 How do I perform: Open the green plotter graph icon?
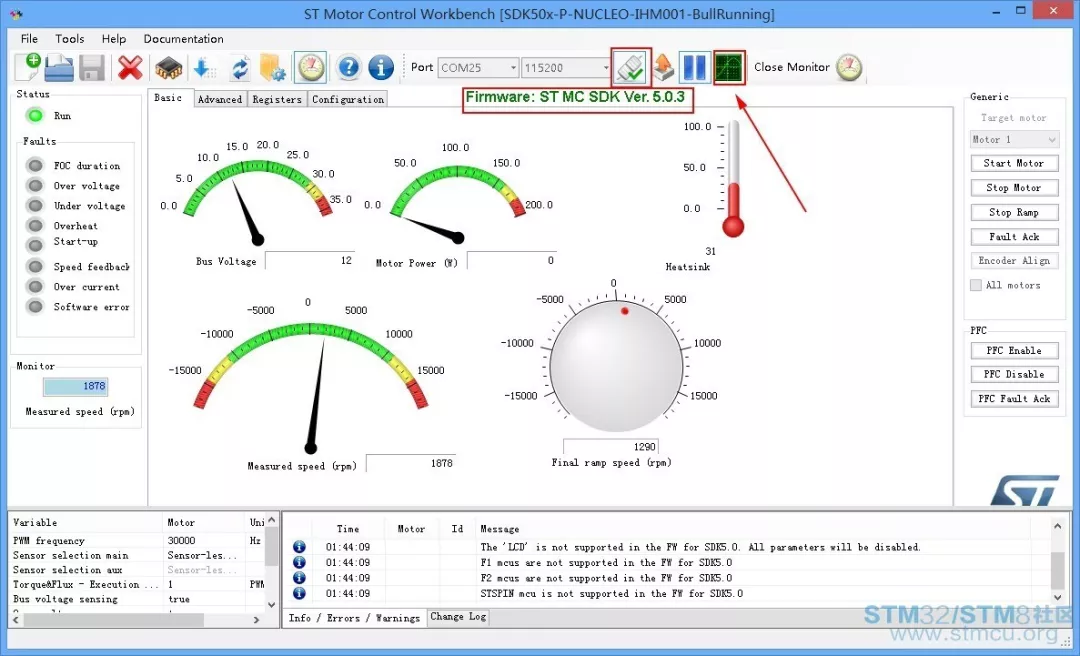point(729,68)
